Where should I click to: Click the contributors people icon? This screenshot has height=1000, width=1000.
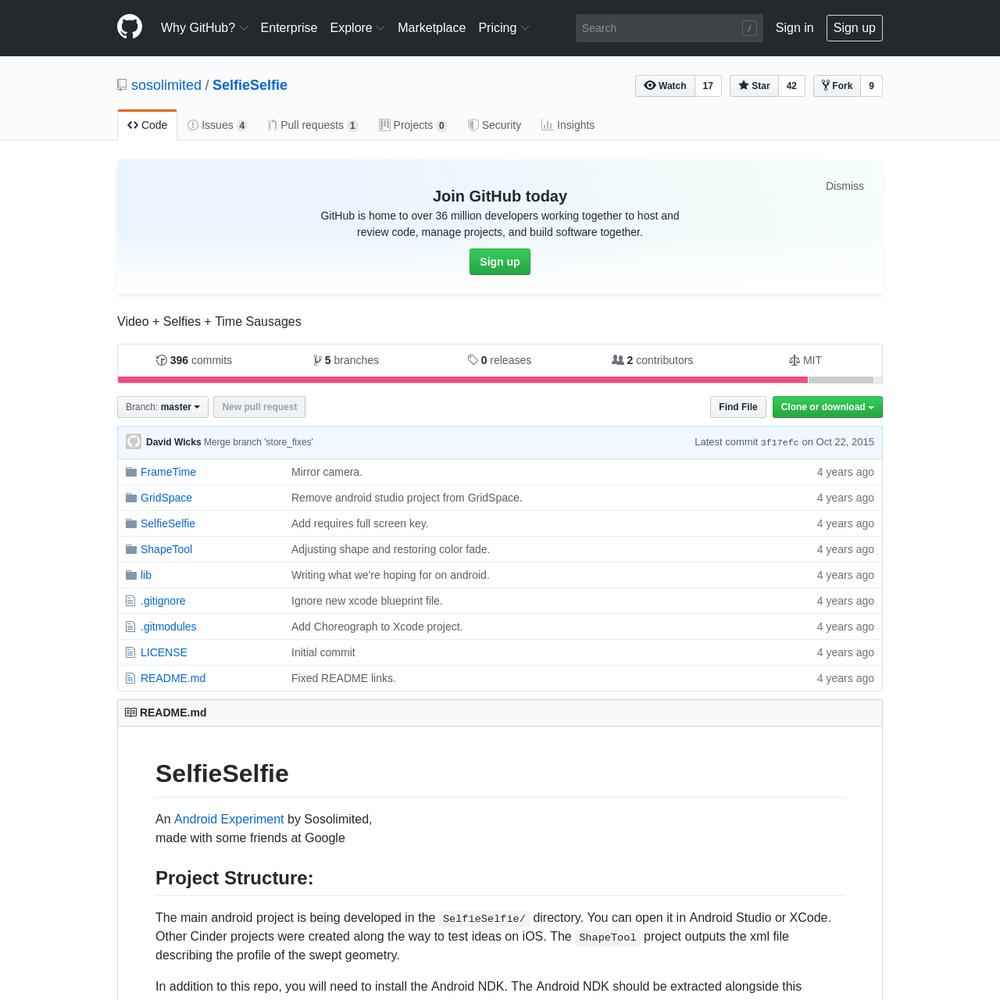(617, 360)
